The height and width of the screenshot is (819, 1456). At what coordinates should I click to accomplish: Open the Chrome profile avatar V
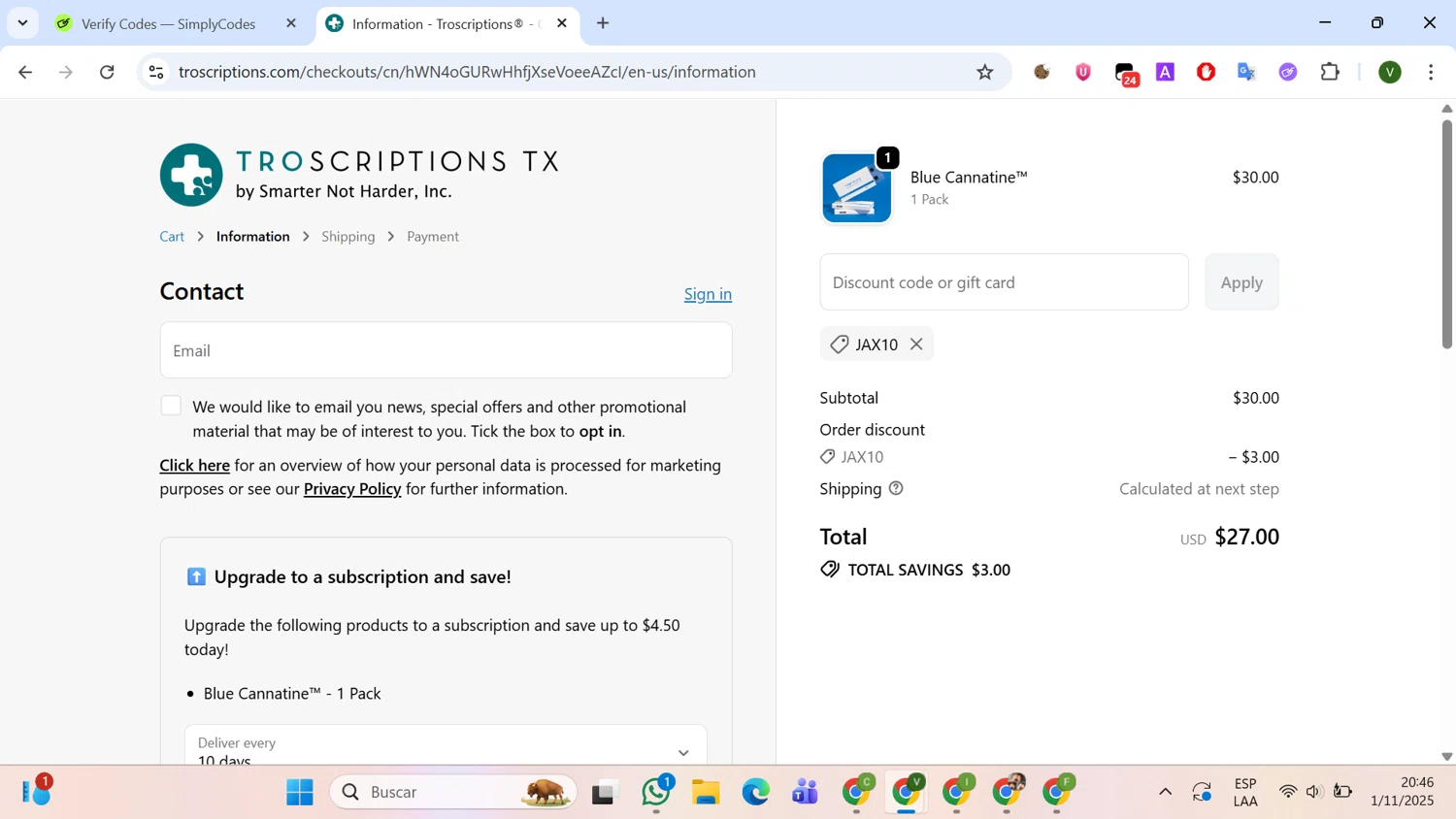click(1390, 72)
